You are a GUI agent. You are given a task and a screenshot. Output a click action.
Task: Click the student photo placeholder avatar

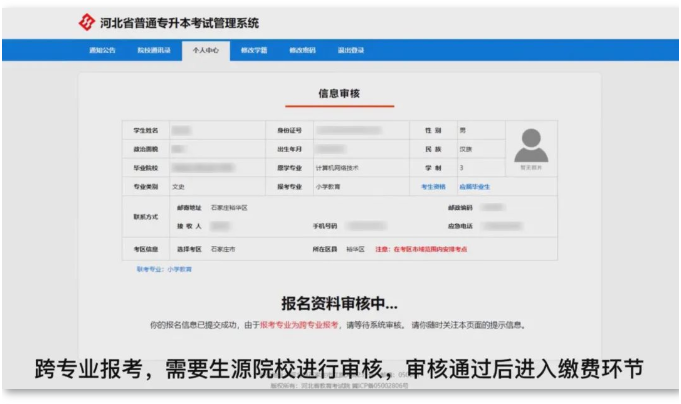(x=531, y=147)
